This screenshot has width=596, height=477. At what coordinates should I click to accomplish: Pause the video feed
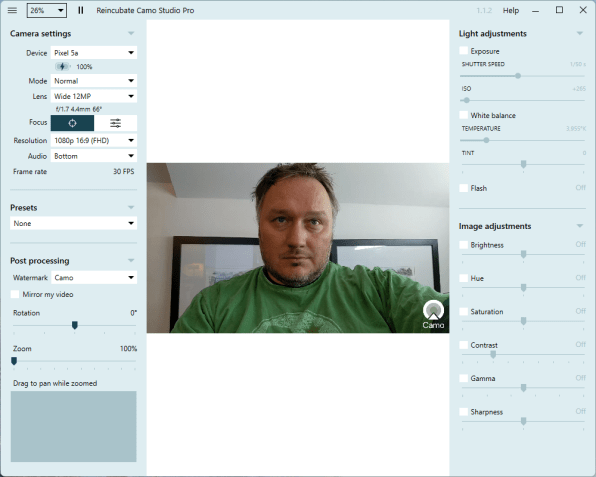[x=81, y=10]
